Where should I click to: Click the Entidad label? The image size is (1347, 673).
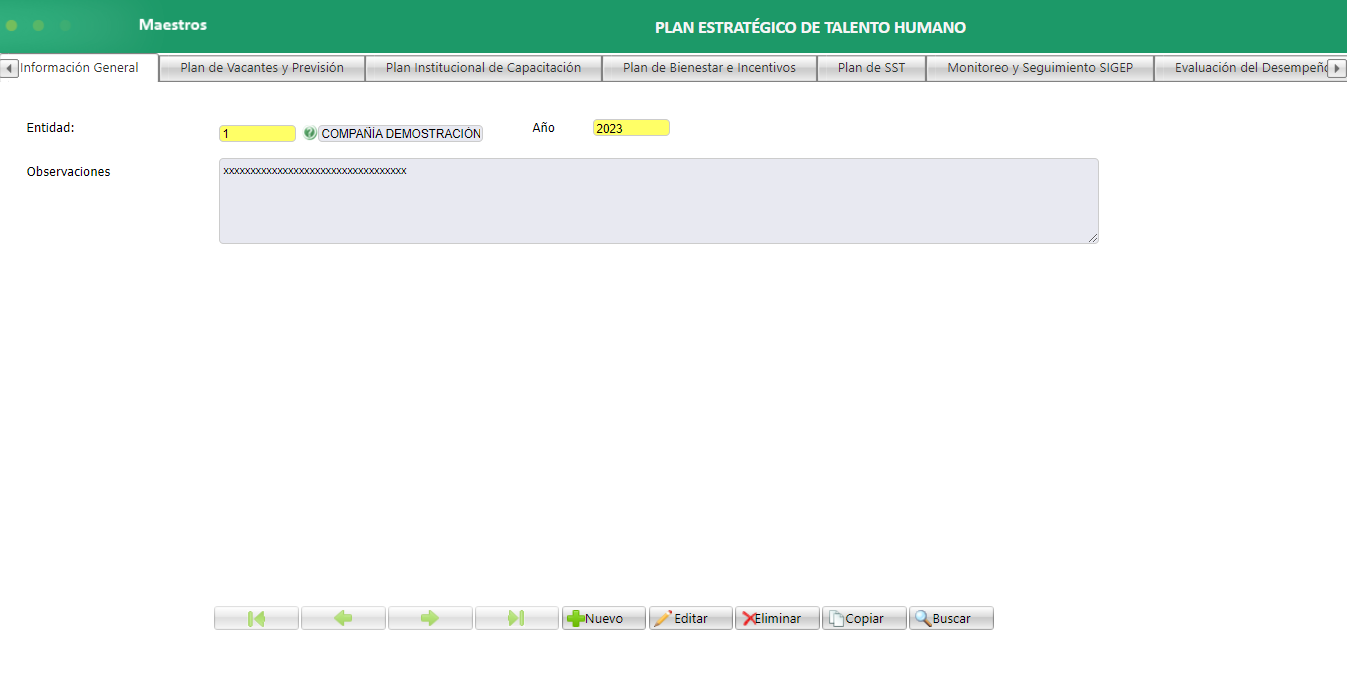[51, 128]
